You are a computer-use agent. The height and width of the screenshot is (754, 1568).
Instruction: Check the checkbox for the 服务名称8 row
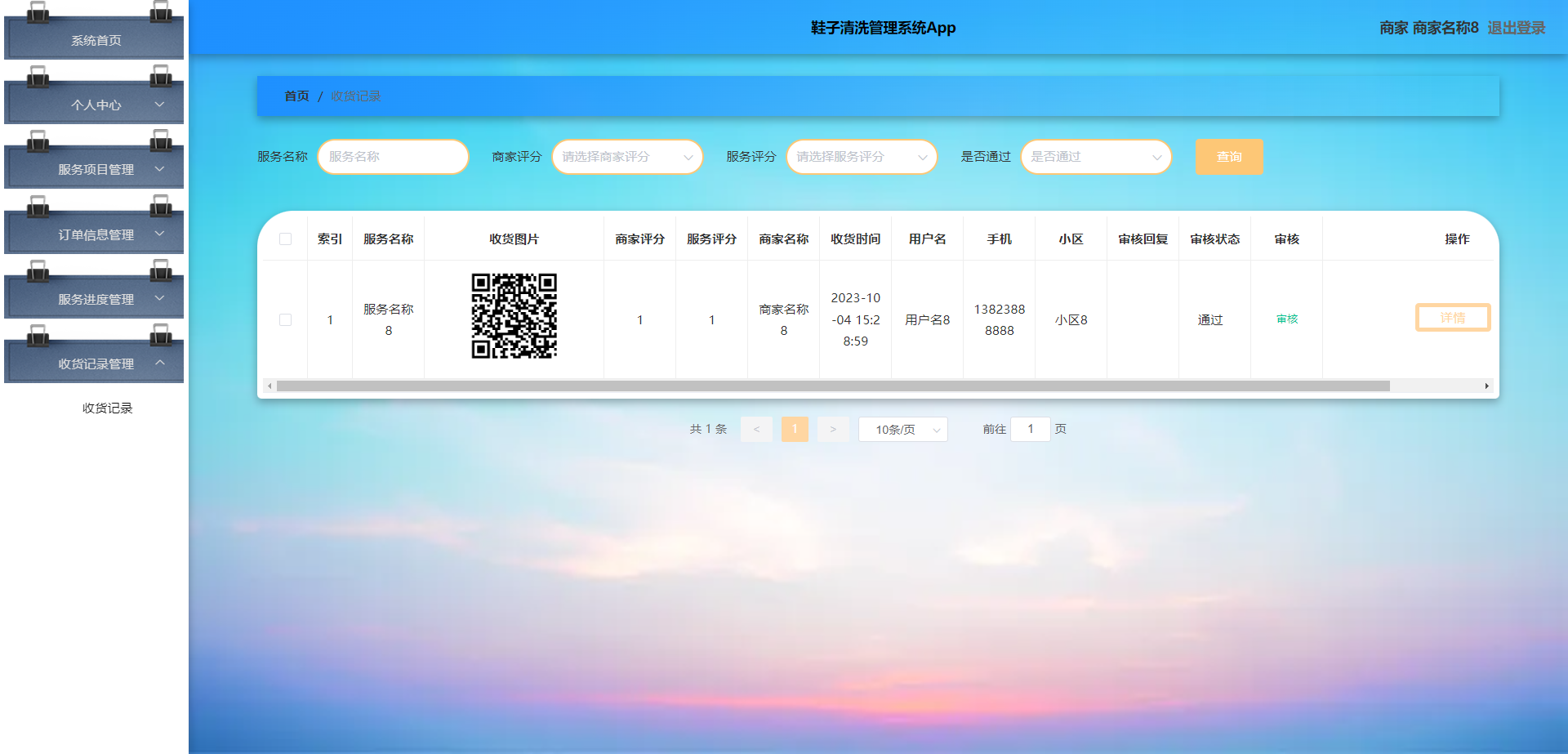[285, 319]
